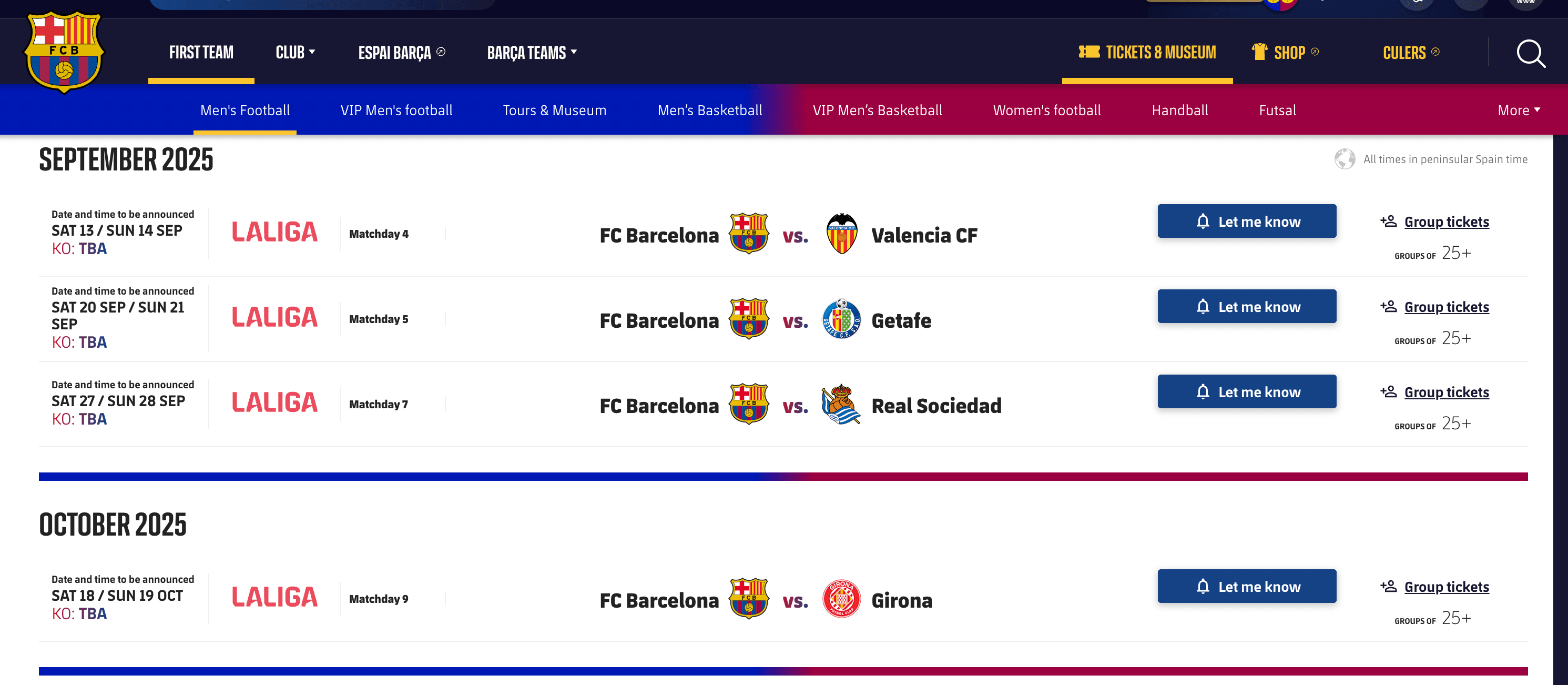The image size is (1568, 685).
Task: Switch to the Women's football tab
Action: click(1046, 110)
